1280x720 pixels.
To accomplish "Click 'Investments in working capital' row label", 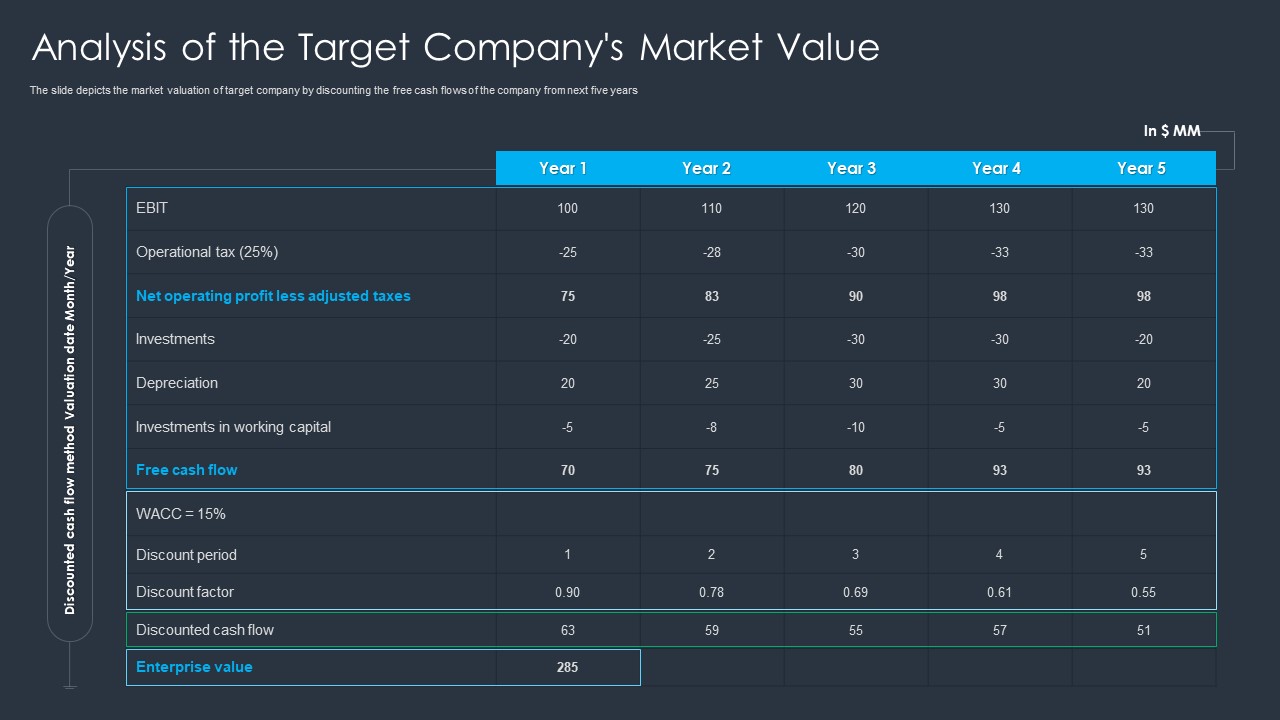I will (233, 427).
